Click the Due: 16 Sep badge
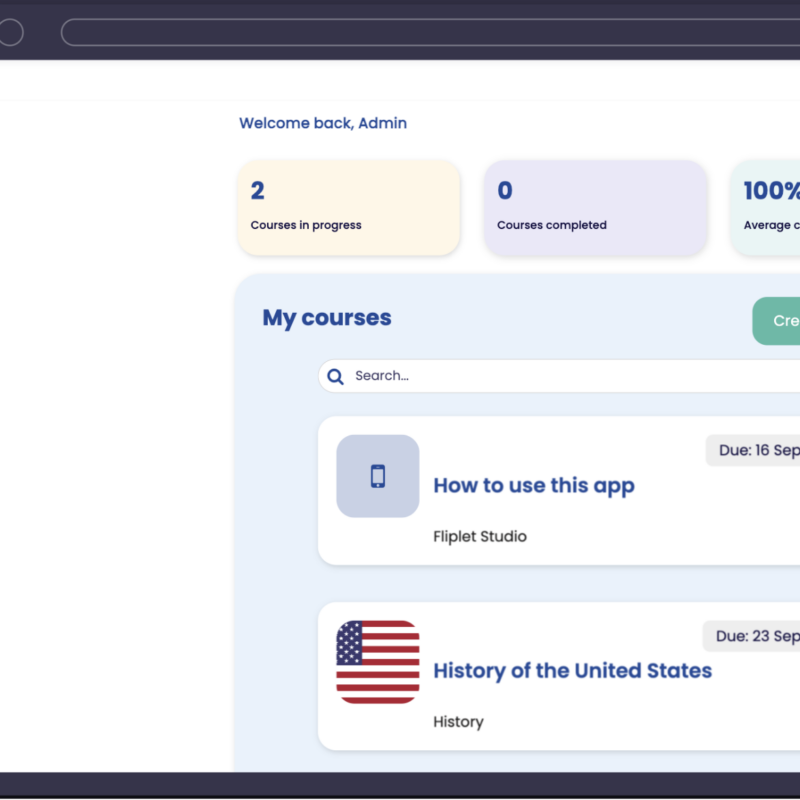800x800 pixels. point(753,450)
